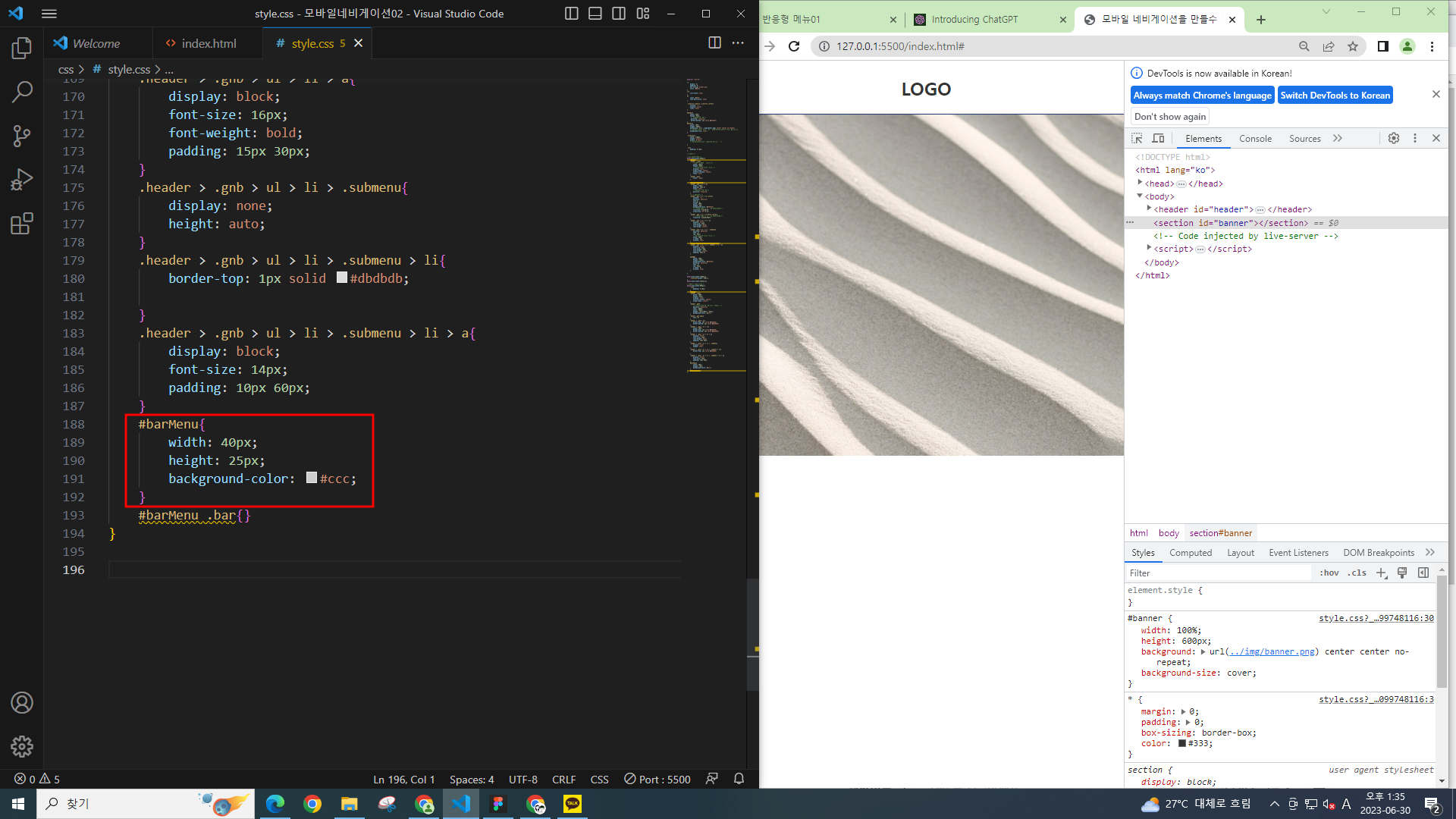Split the editor to the right
1456x819 pixels.
714,43
